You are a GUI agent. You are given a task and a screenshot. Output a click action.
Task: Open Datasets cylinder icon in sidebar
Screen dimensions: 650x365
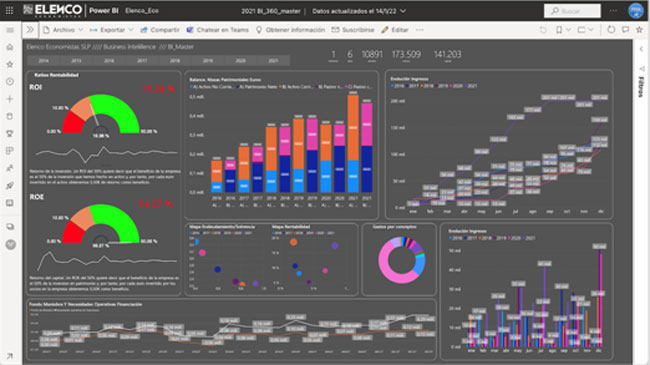pos(10,116)
